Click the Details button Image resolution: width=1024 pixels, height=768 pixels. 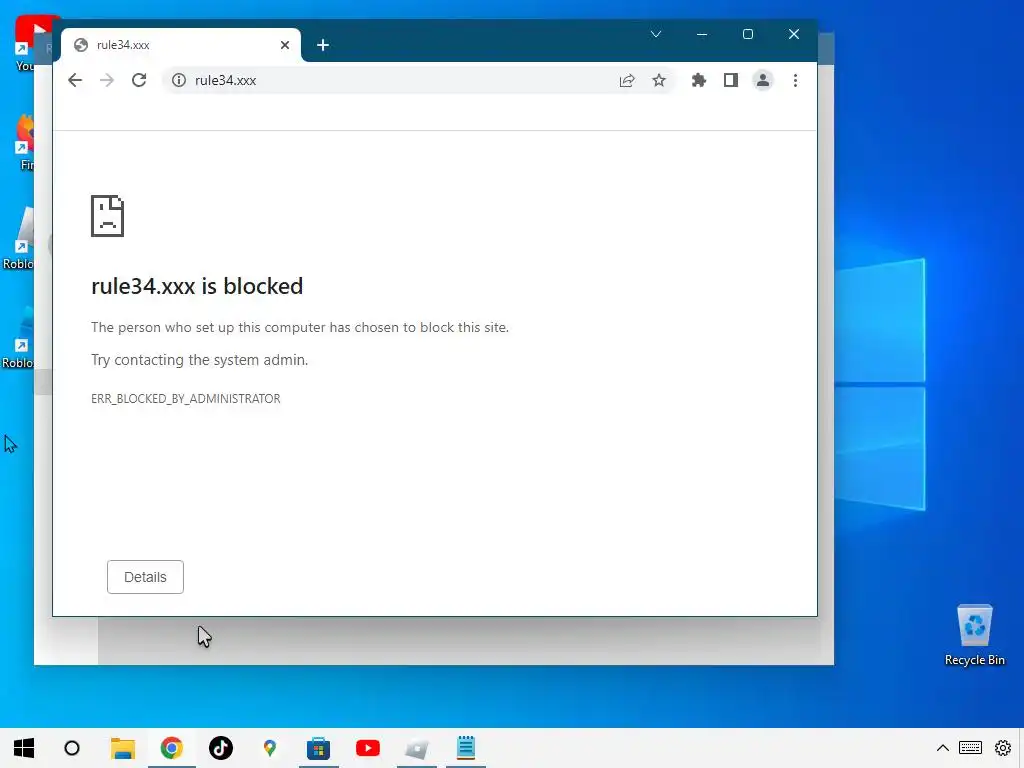[146, 577]
